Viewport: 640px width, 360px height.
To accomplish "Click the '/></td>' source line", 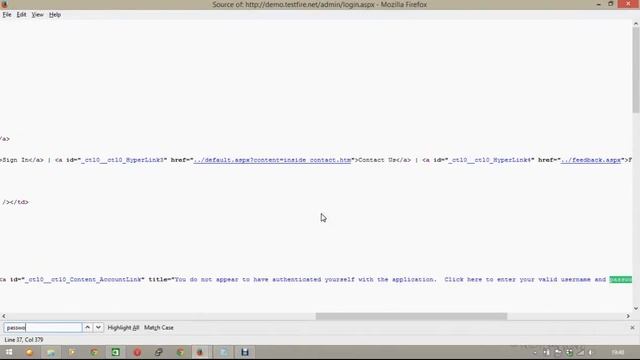I will pos(16,202).
